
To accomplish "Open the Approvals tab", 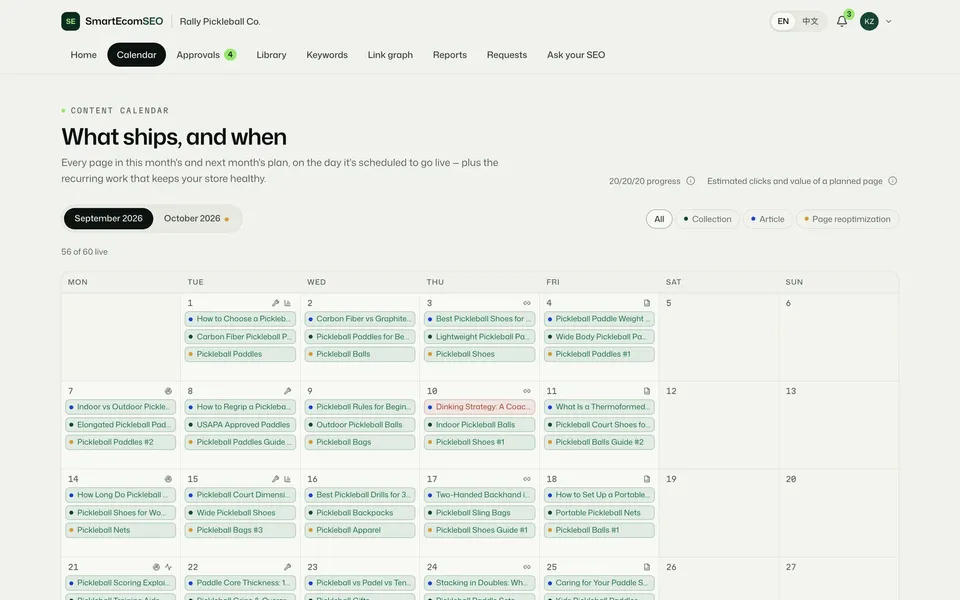I will (x=206, y=55).
